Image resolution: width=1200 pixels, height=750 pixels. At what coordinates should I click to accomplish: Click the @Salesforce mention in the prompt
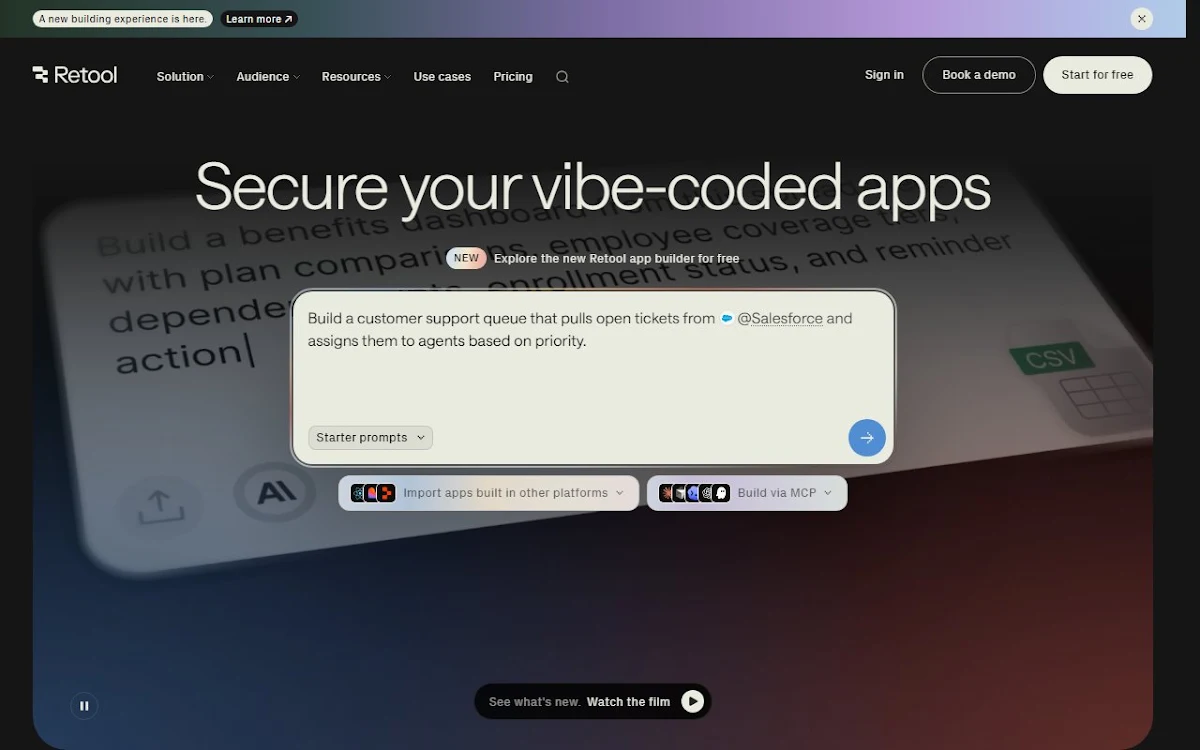tap(780, 319)
